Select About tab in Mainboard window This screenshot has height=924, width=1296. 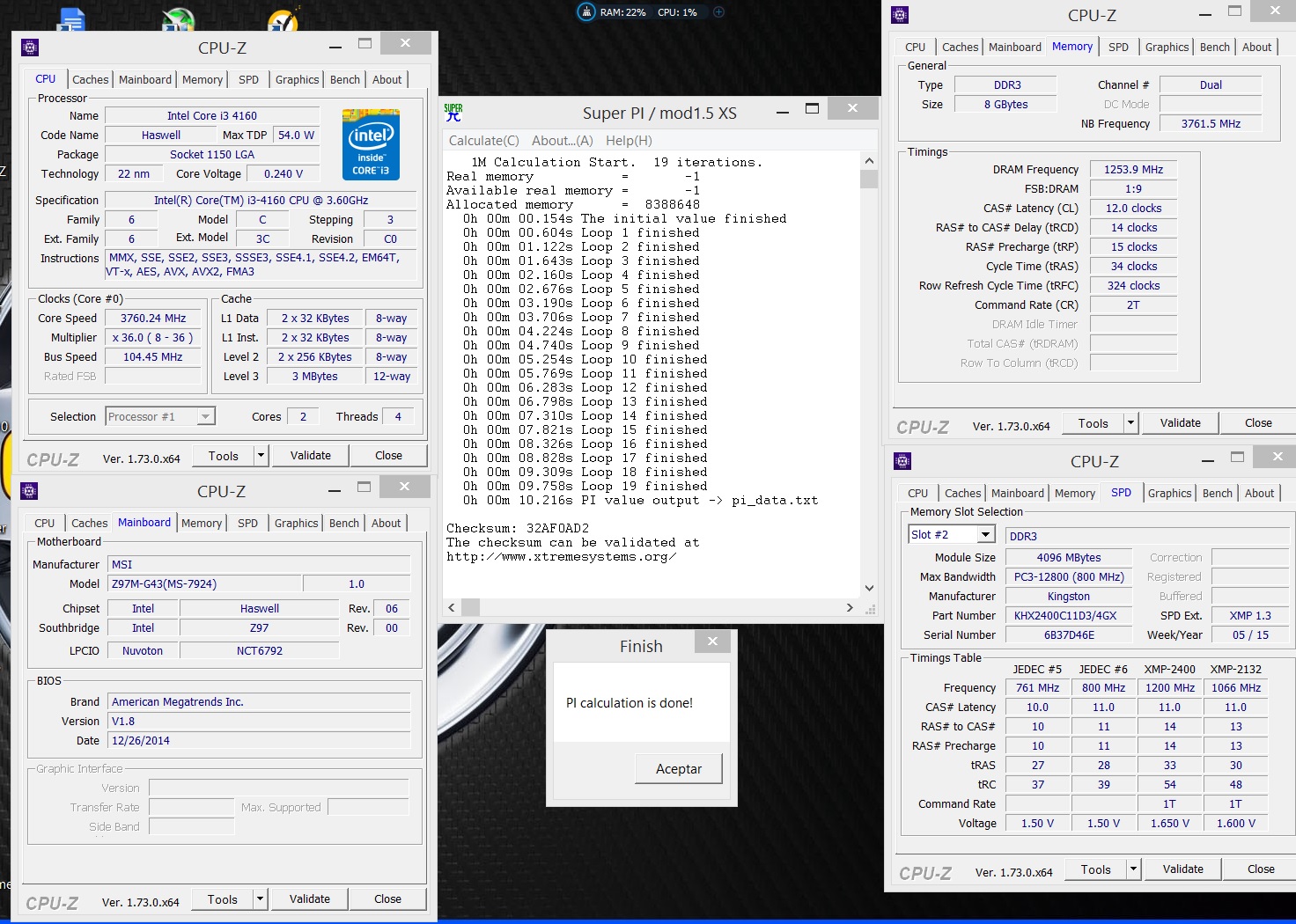tap(386, 523)
